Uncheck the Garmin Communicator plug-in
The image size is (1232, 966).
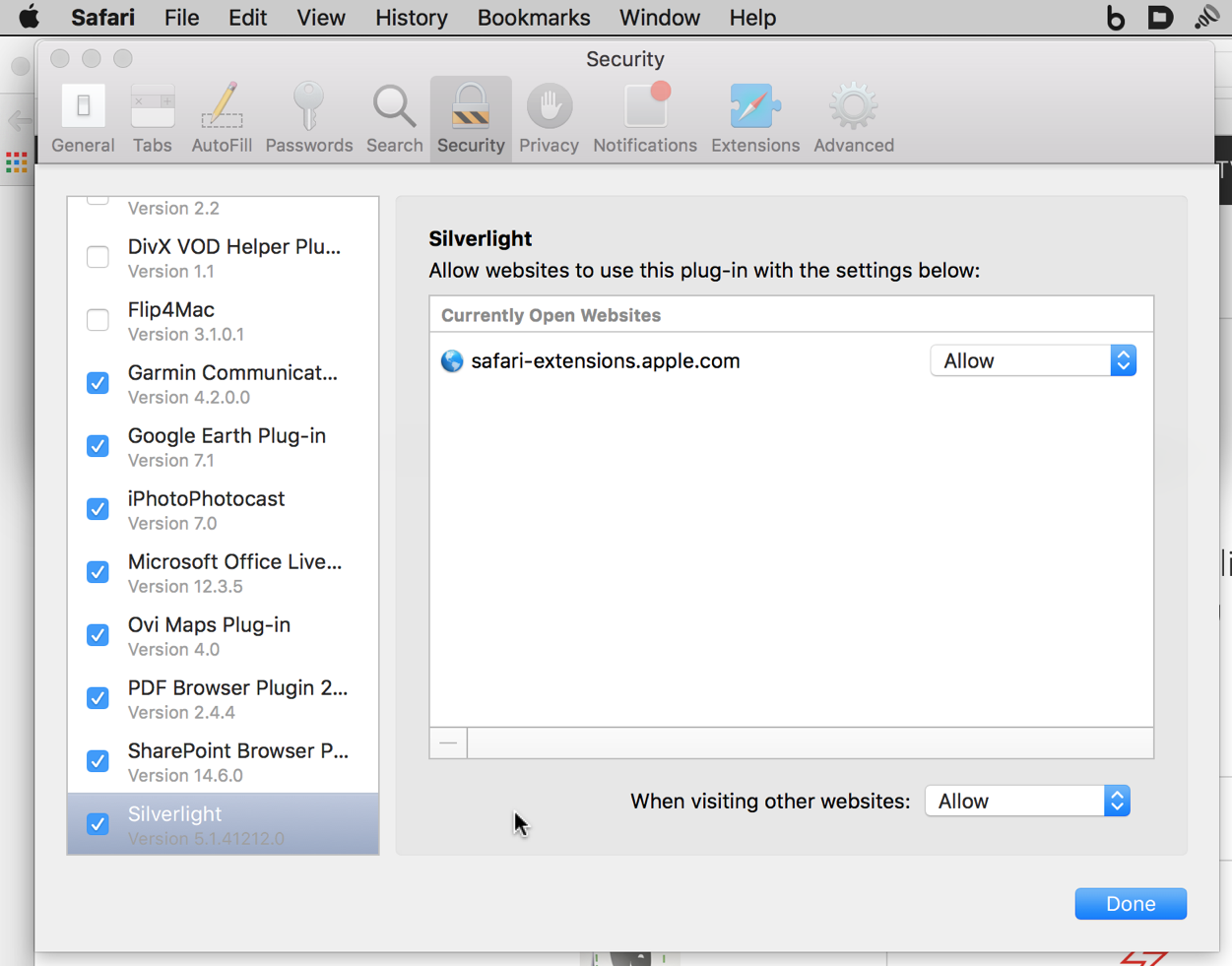(97, 383)
